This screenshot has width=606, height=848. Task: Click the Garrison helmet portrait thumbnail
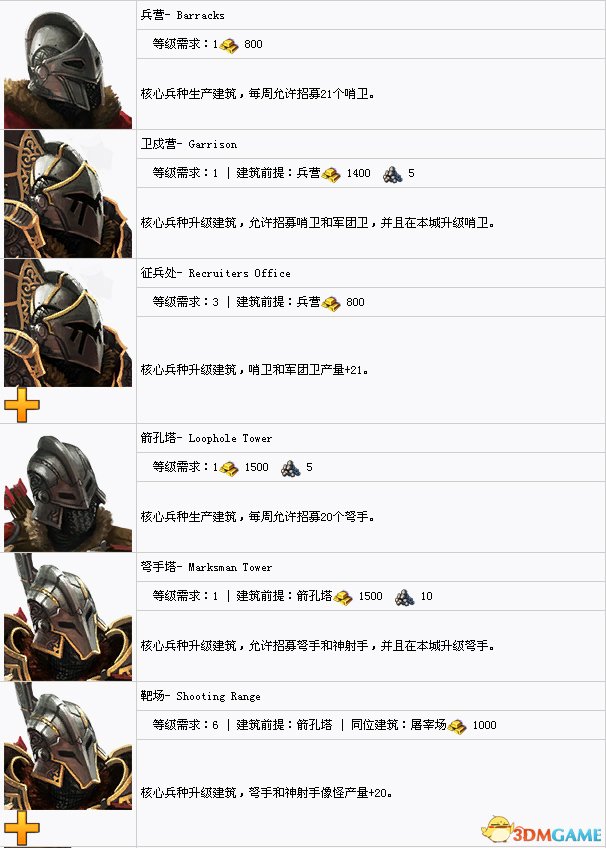pyautogui.click(x=68, y=194)
